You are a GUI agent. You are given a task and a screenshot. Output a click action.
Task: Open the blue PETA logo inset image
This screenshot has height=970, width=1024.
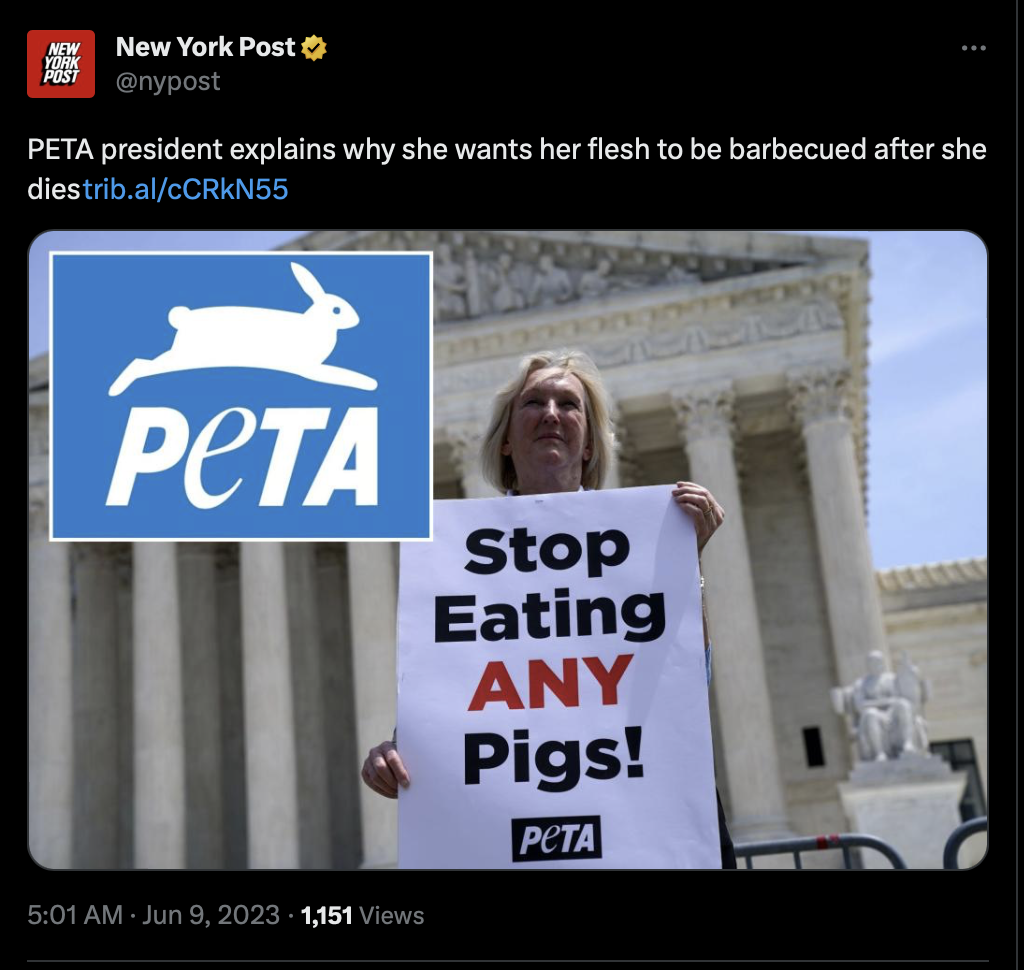point(241,396)
